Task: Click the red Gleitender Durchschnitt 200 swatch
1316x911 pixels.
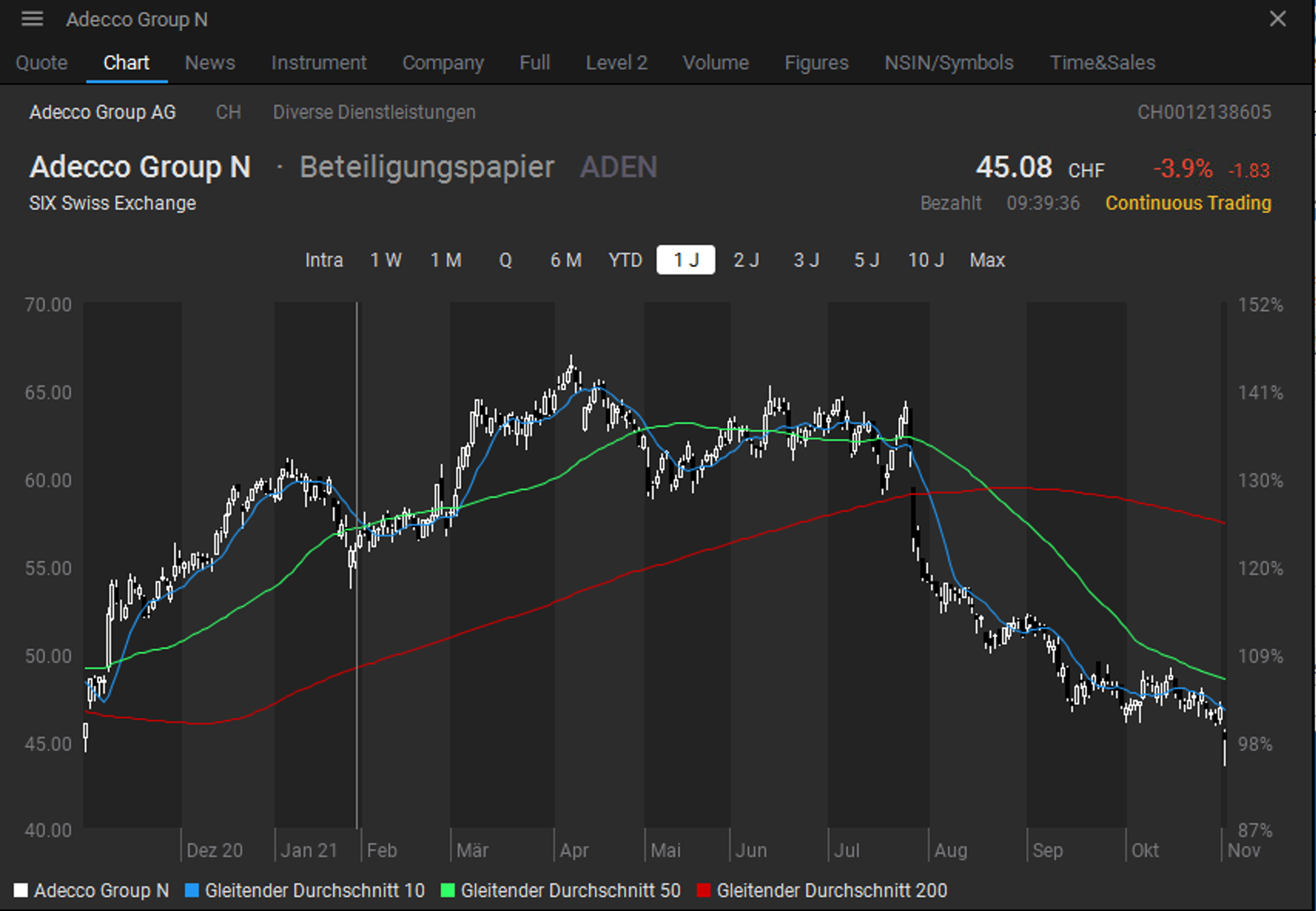Action: pos(704,890)
